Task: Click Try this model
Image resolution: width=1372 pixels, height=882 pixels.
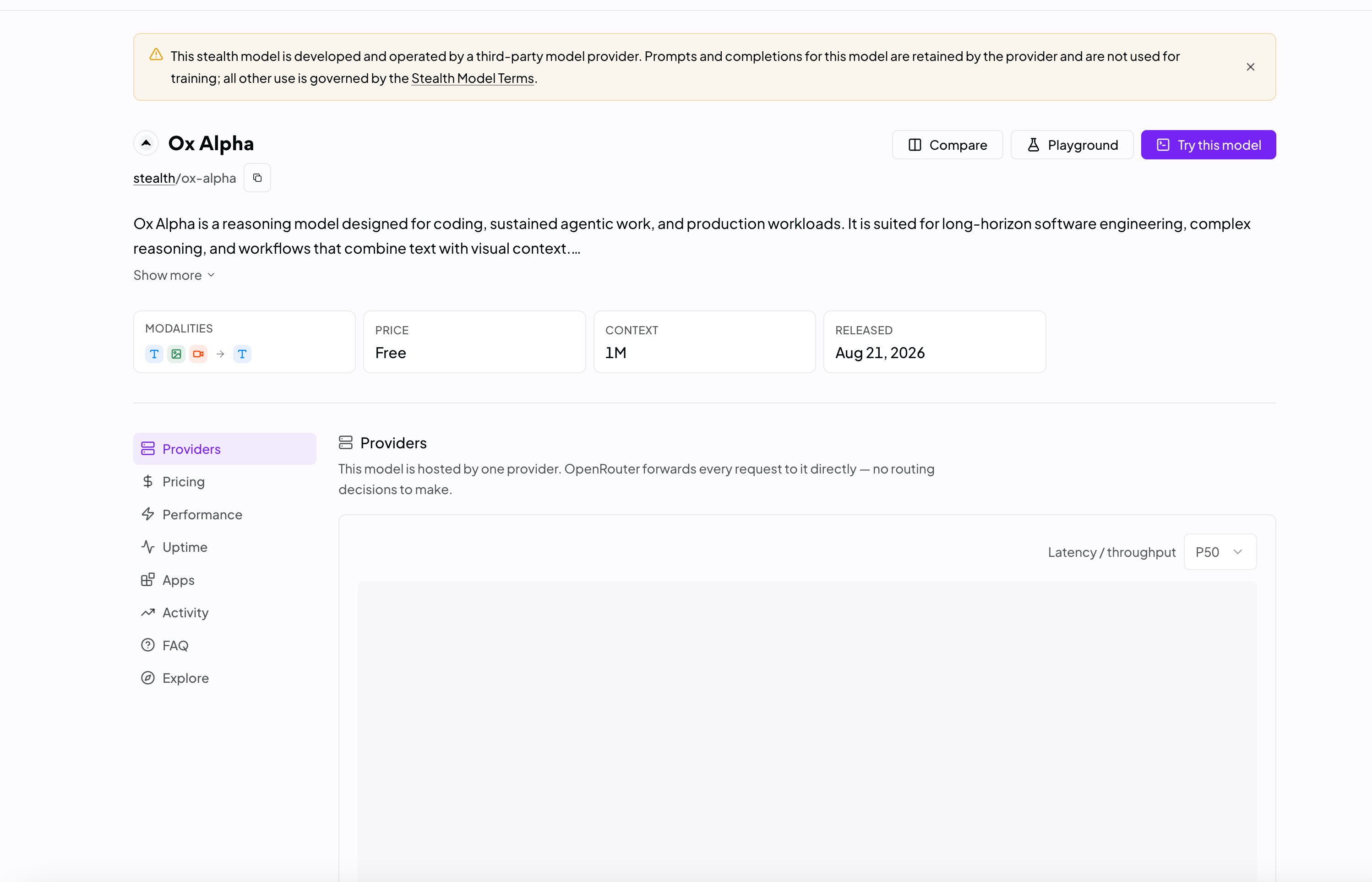Action: pos(1208,145)
